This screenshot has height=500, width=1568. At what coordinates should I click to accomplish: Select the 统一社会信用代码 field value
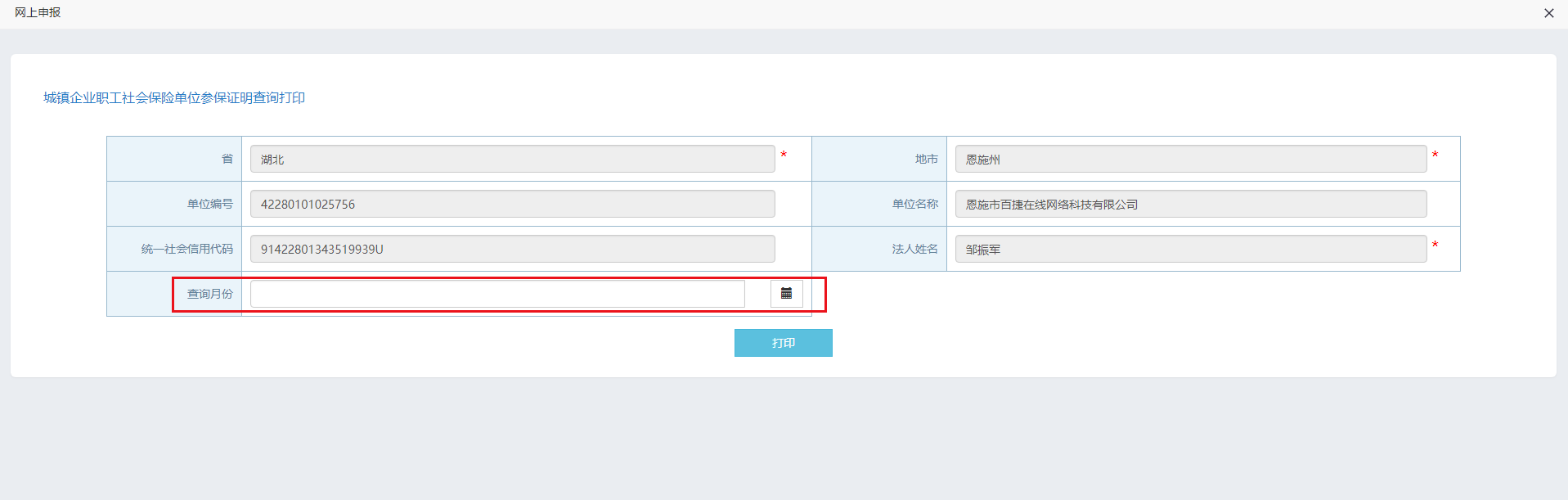point(512,250)
